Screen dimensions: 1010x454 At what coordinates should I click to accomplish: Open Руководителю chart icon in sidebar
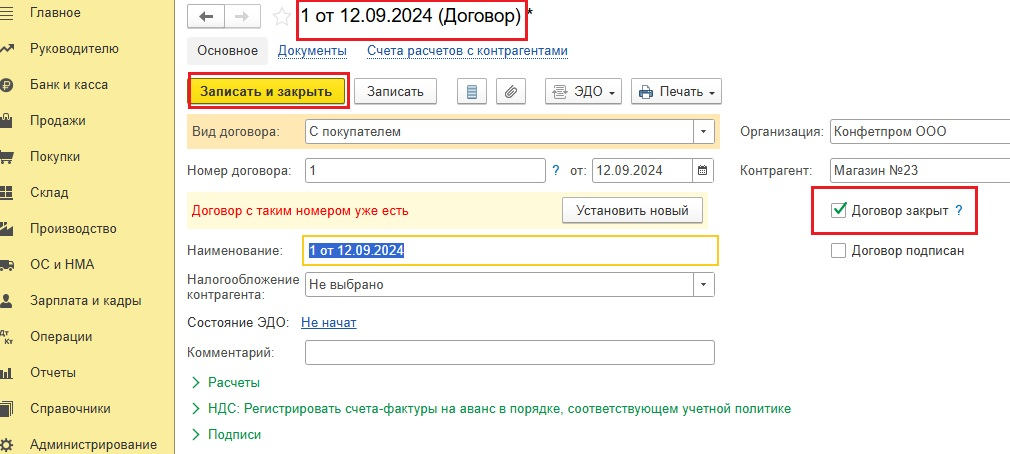(x=6, y=49)
